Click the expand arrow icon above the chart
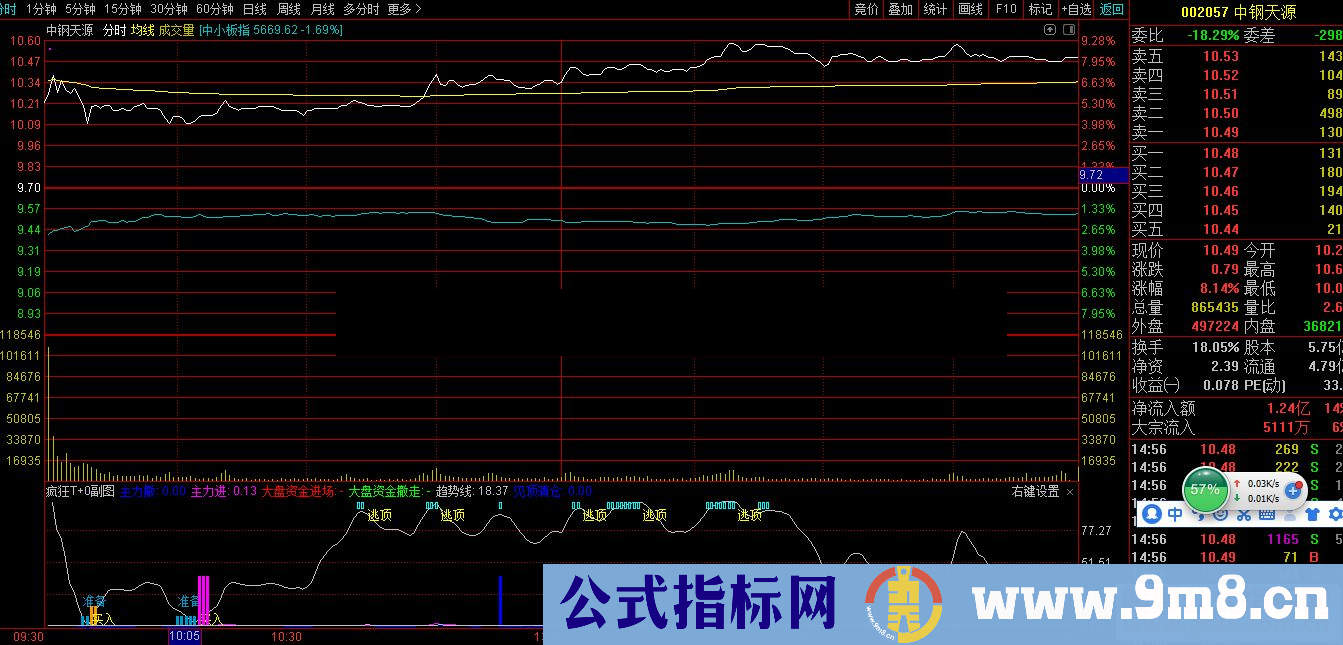The image size is (1343, 645). (1050, 30)
